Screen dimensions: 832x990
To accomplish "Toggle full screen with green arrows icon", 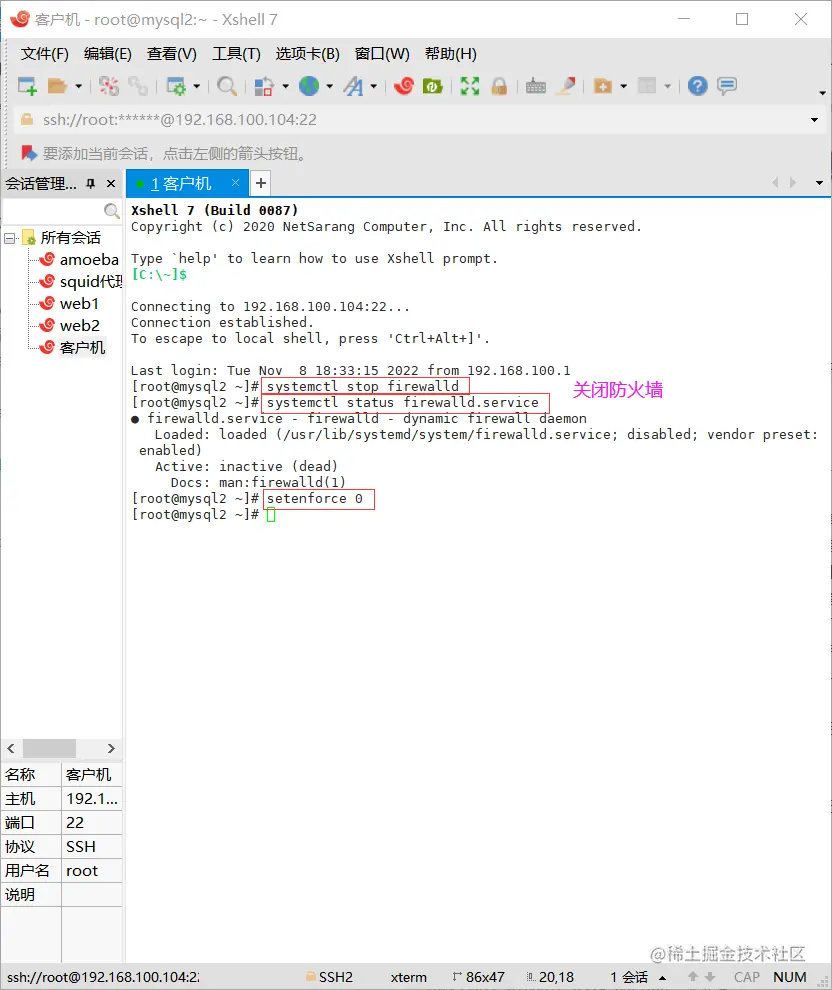I will point(470,86).
